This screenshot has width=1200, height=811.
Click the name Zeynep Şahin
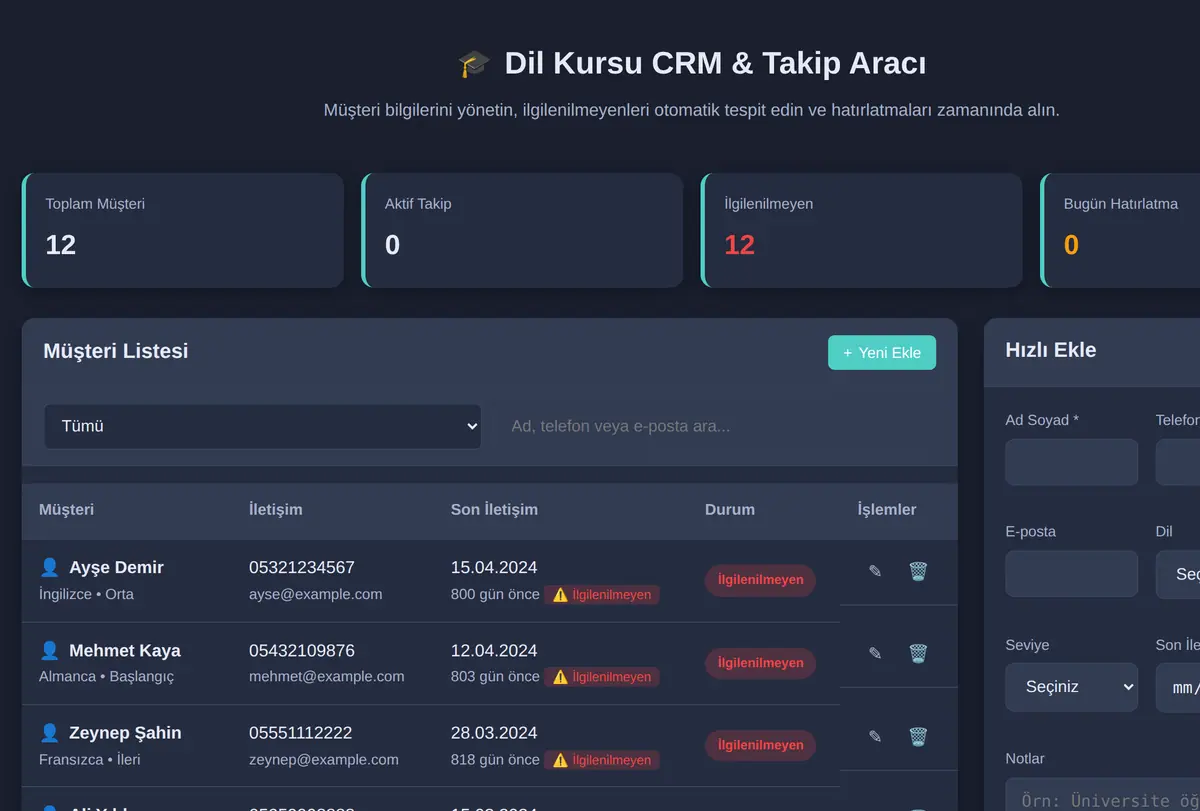(125, 732)
